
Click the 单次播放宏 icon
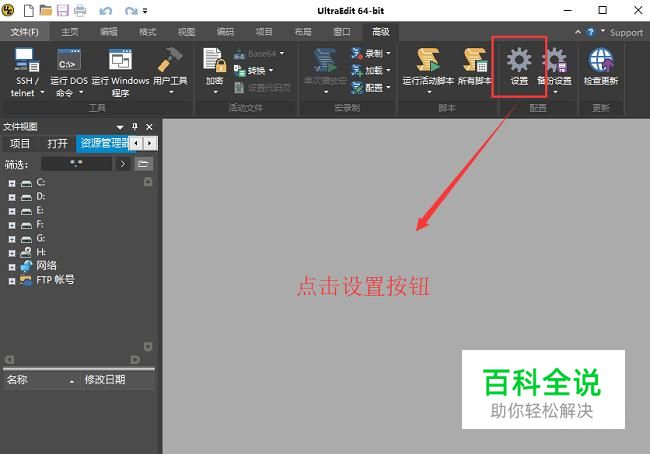point(325,61)
